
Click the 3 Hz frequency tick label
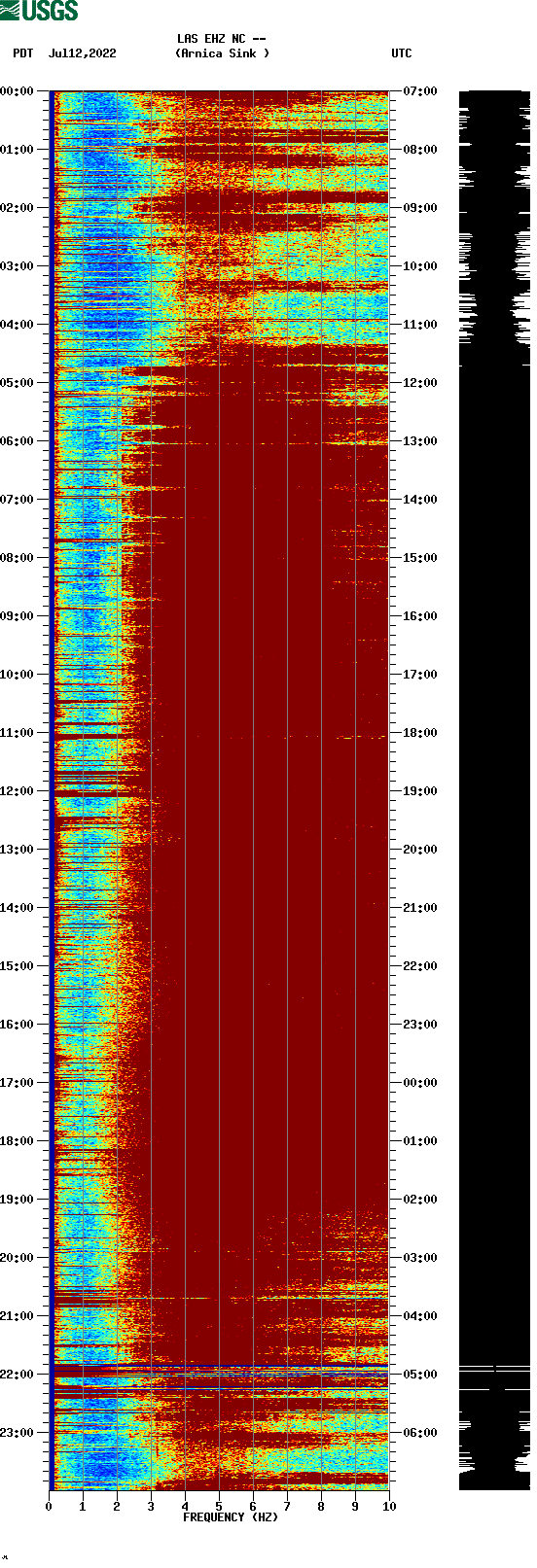click(151, 1507)
